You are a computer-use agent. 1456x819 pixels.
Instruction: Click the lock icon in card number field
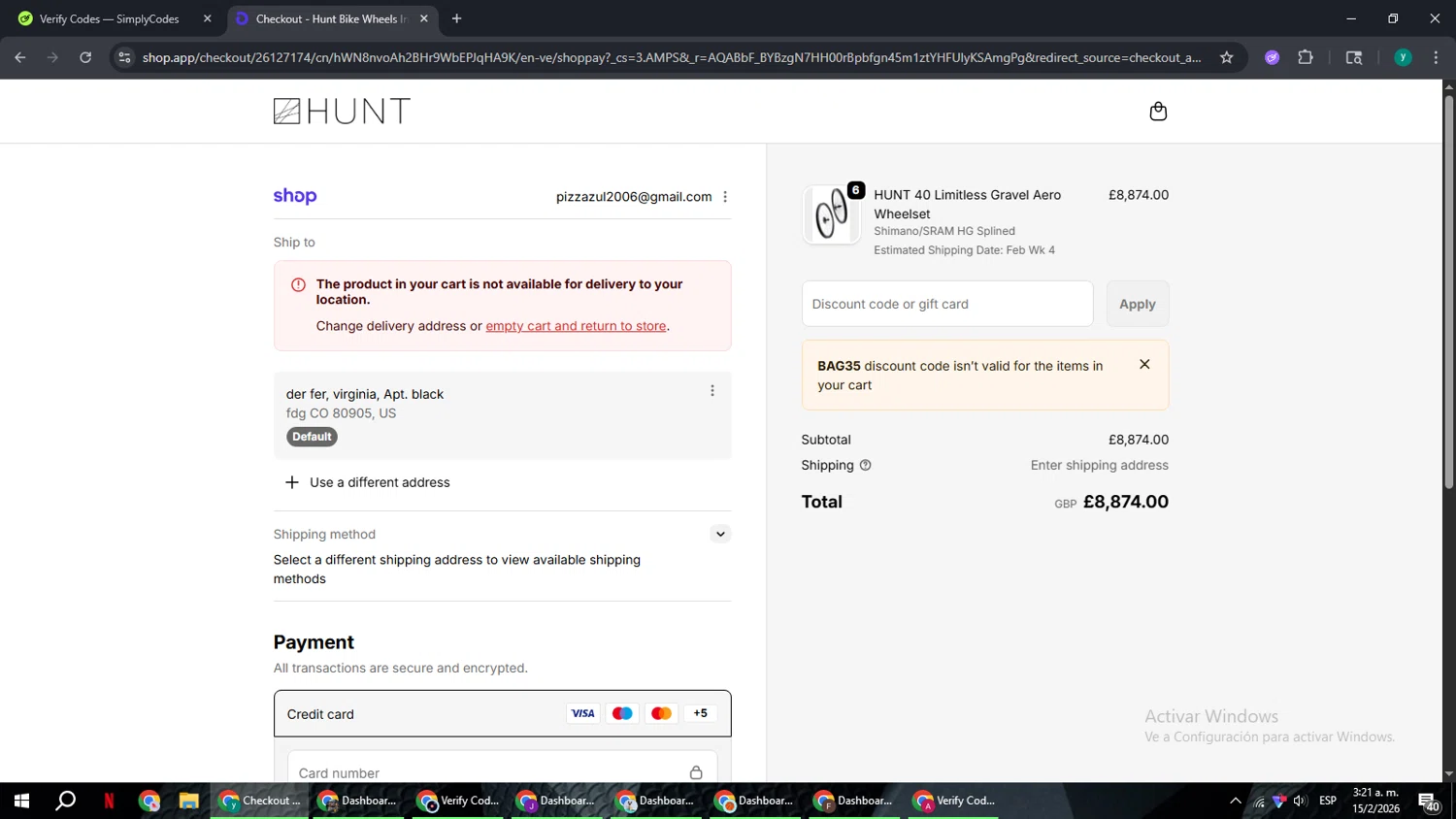(696, 773)
